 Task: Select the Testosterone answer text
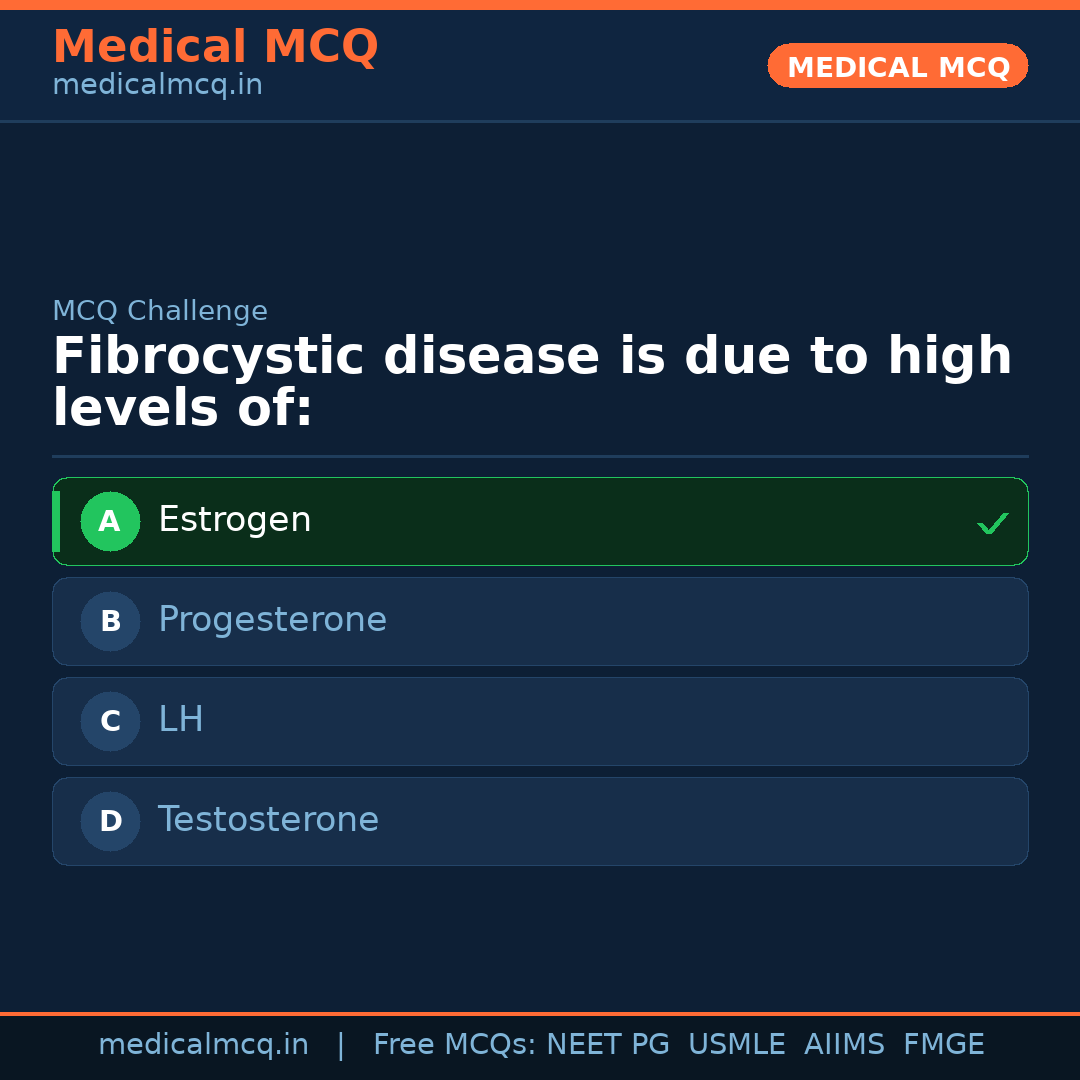click(268, 820)
